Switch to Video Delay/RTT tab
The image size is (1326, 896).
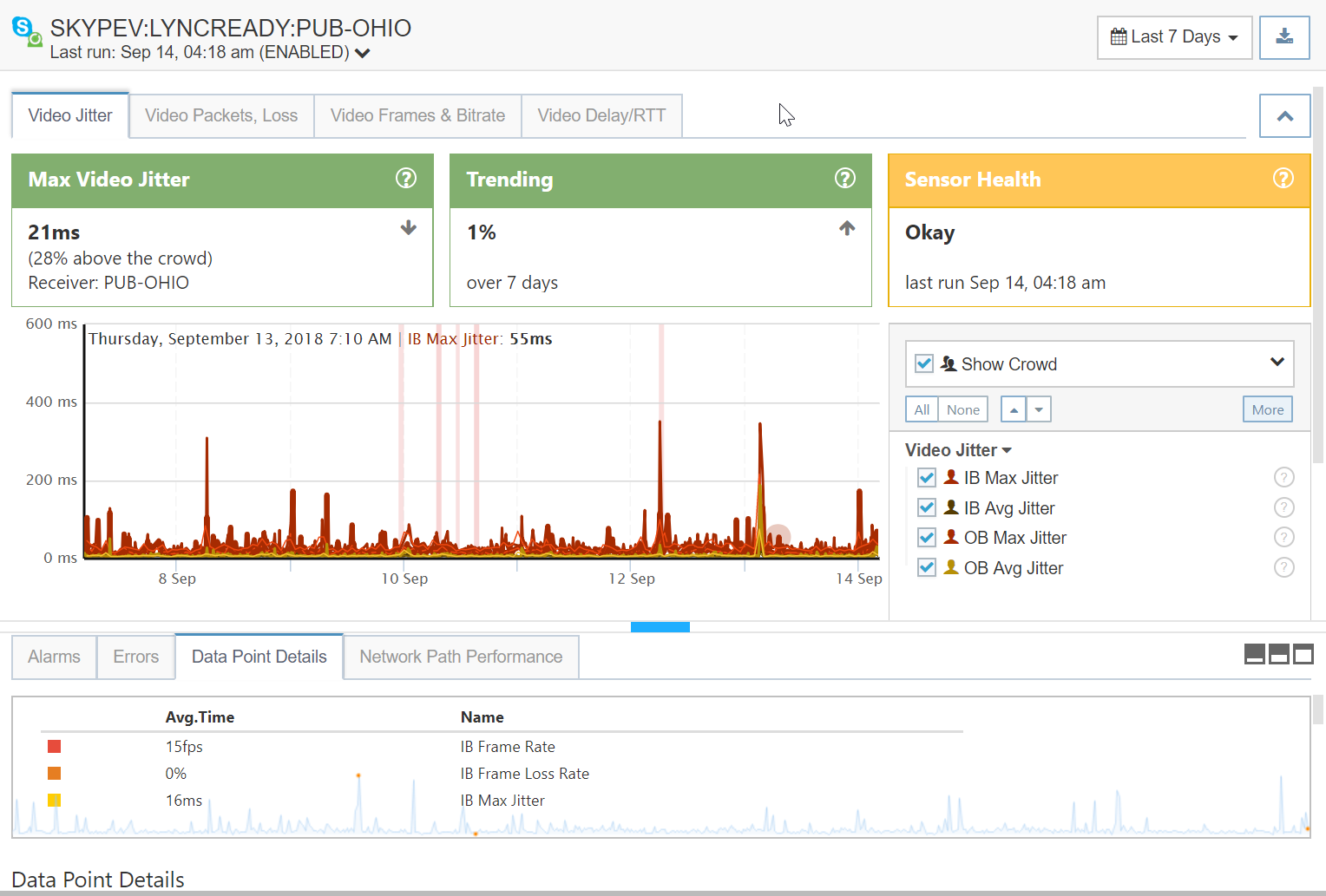click(601, 115)
